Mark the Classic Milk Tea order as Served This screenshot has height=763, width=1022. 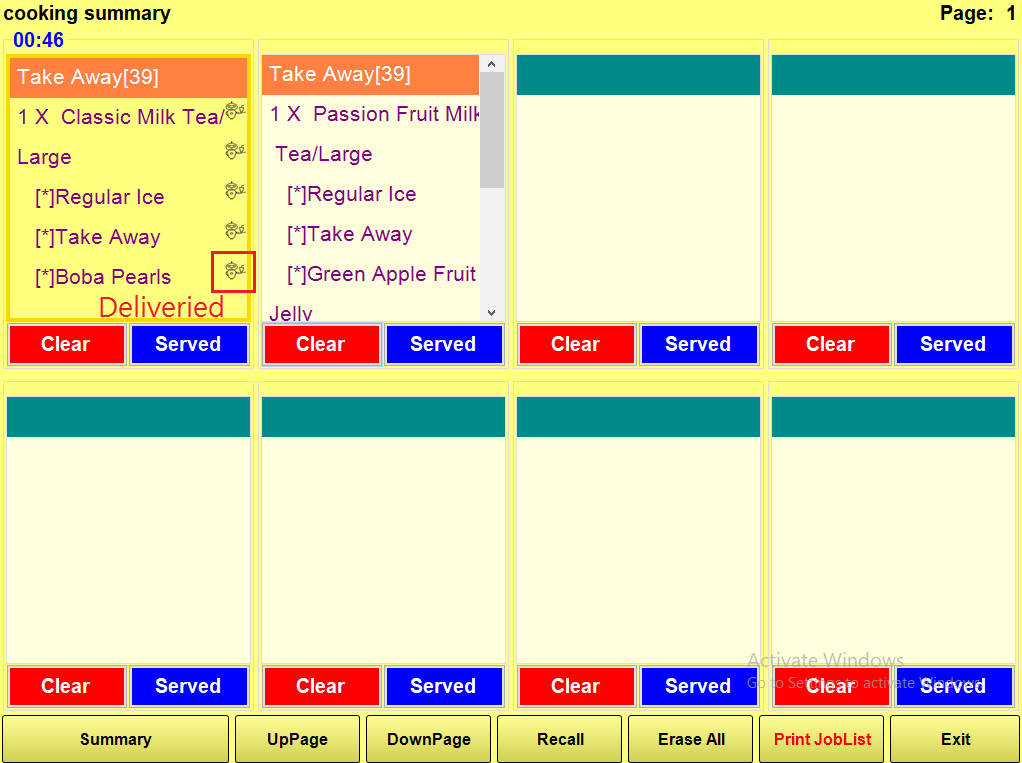click(189, 344)
